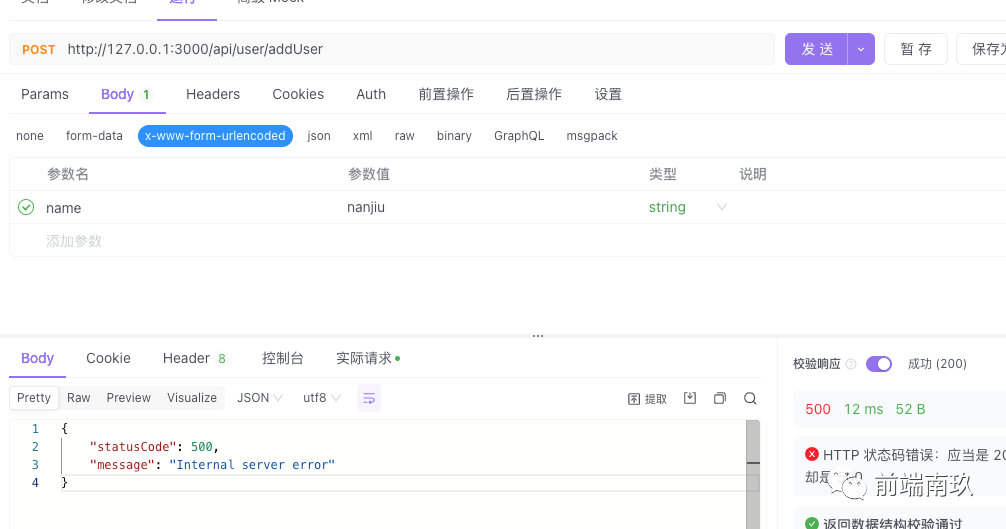This screenshot has width=1006, height=529.
Task: Expand the arrow next to 发送 button
Action: pos(861,49)
